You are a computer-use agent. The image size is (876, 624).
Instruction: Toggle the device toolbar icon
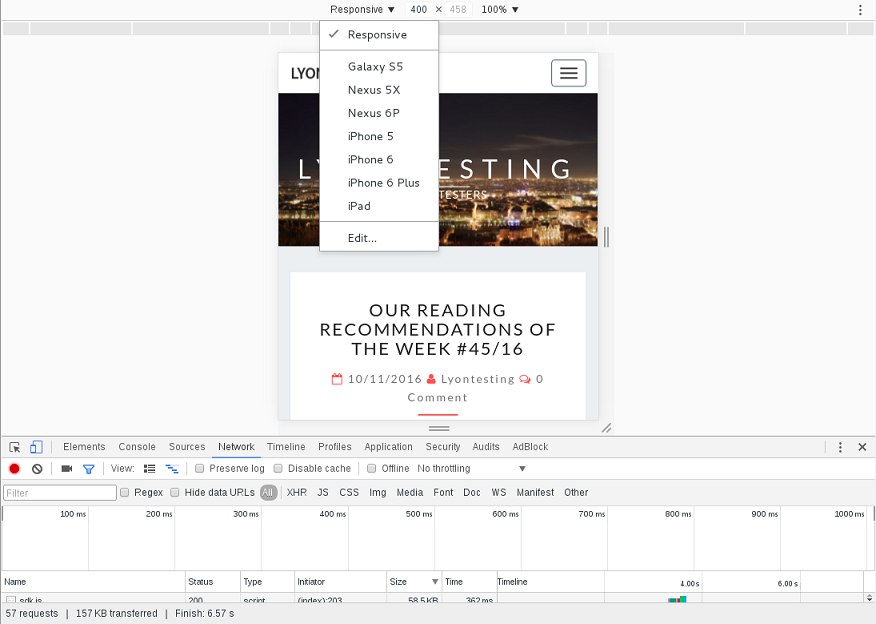36,447
